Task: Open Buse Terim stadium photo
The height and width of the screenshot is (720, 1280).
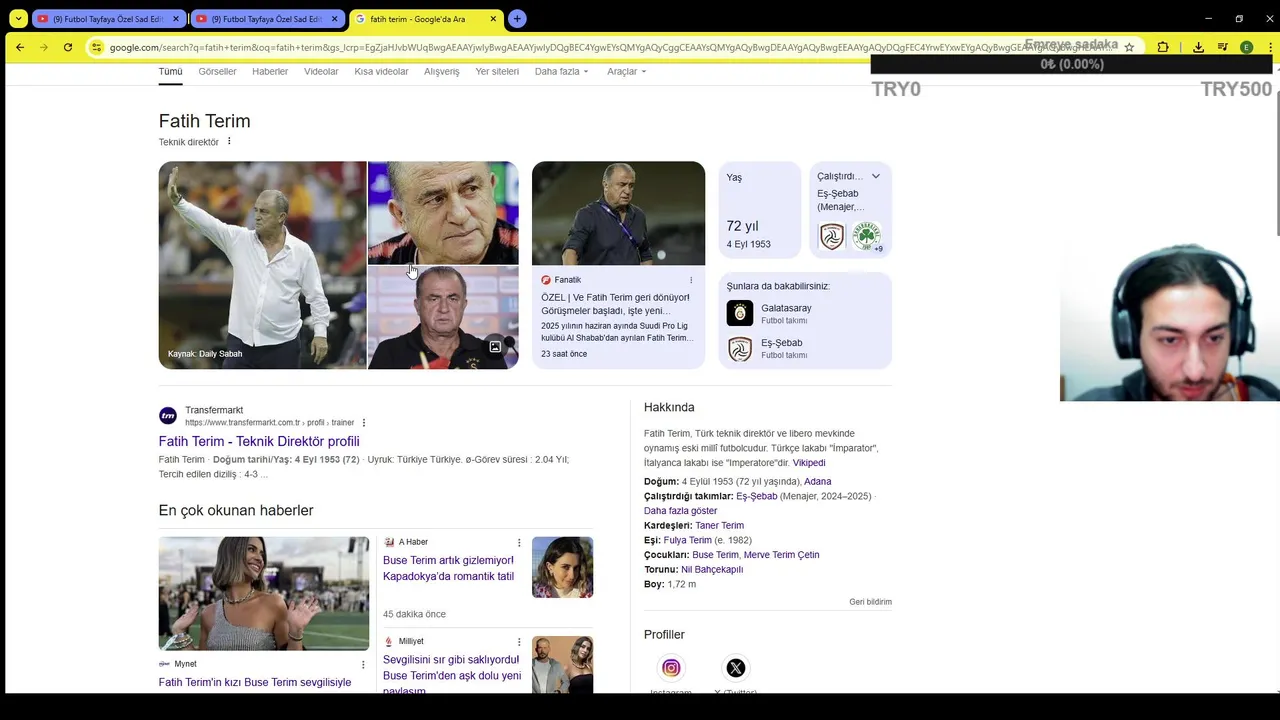Action: 264,593
